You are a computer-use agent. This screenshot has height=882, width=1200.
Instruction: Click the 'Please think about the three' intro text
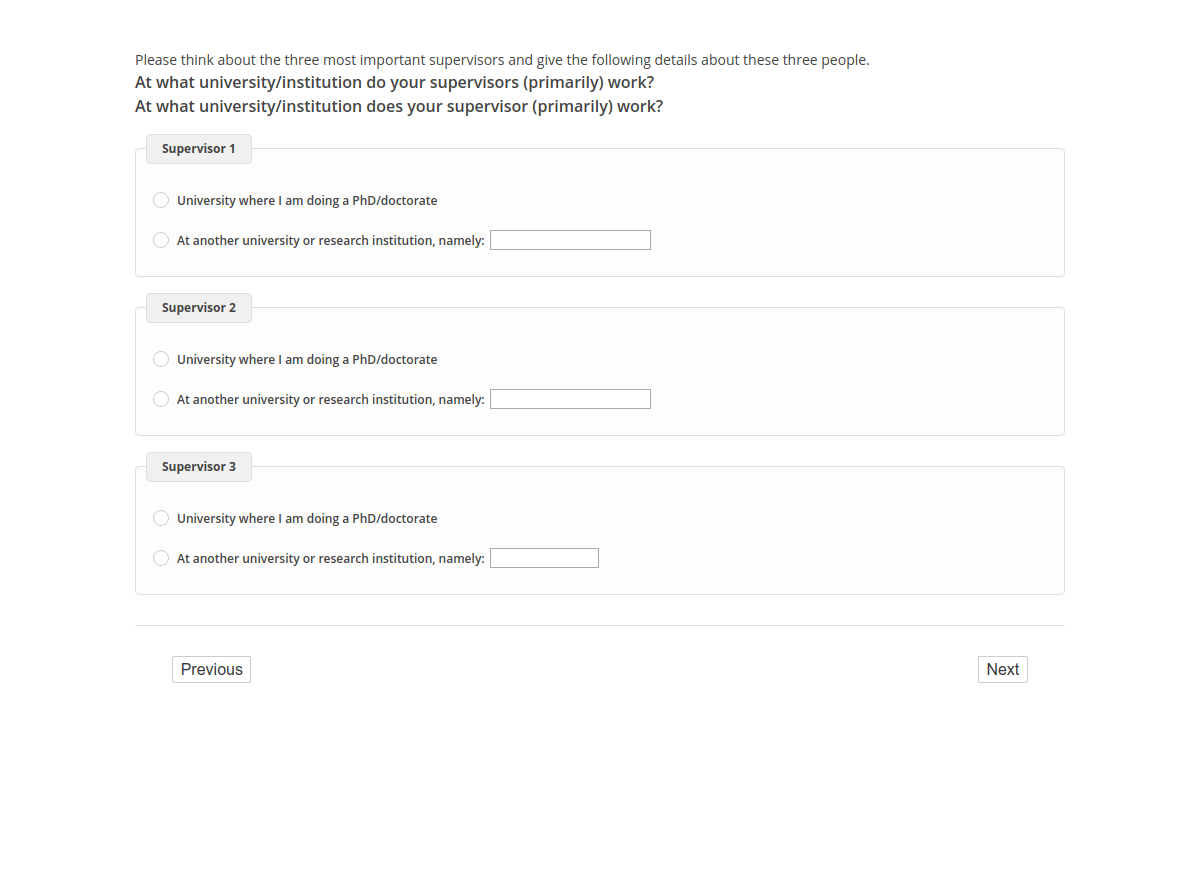(502, 60)
